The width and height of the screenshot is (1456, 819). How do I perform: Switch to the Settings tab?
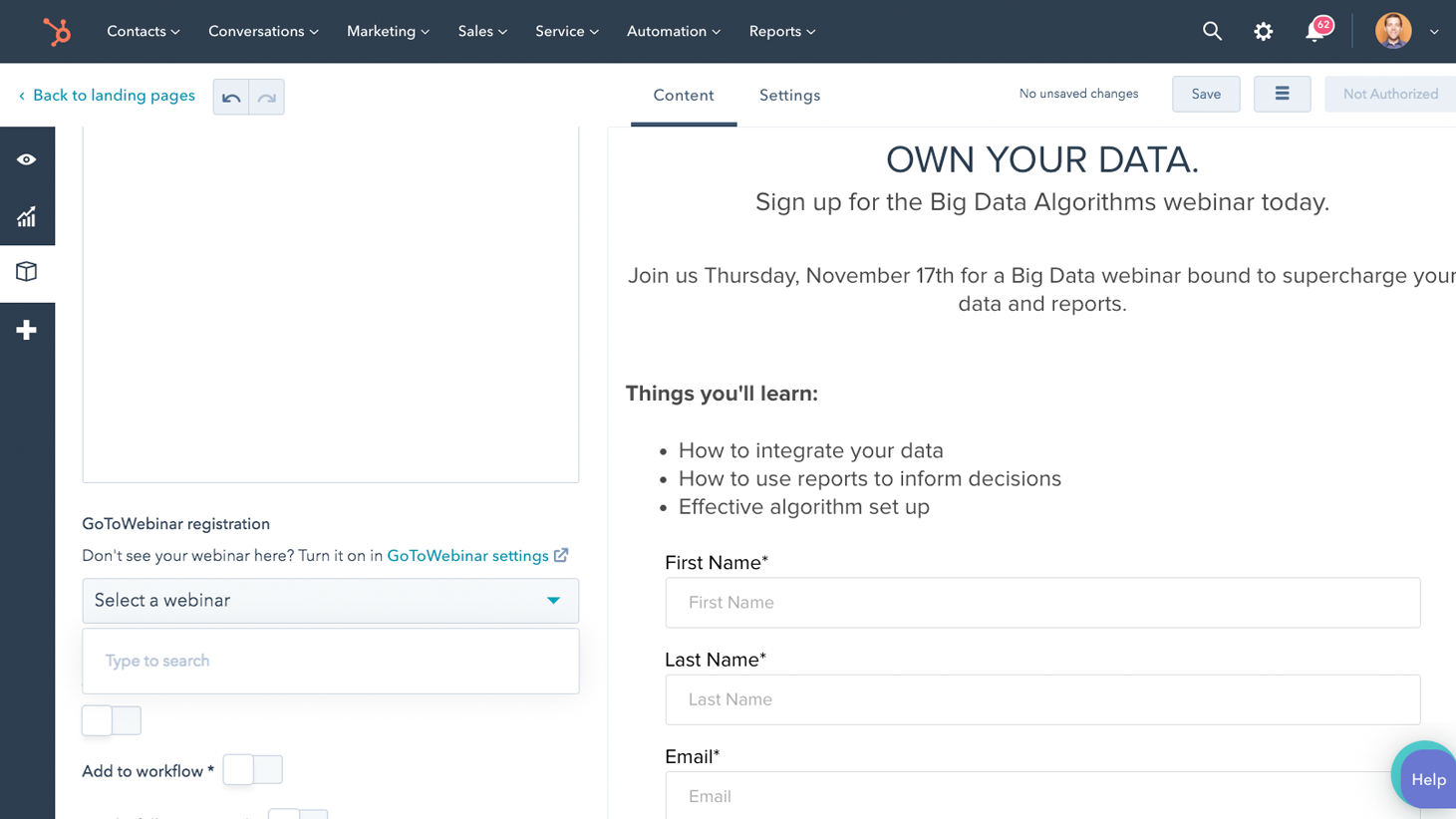(789, 96)
